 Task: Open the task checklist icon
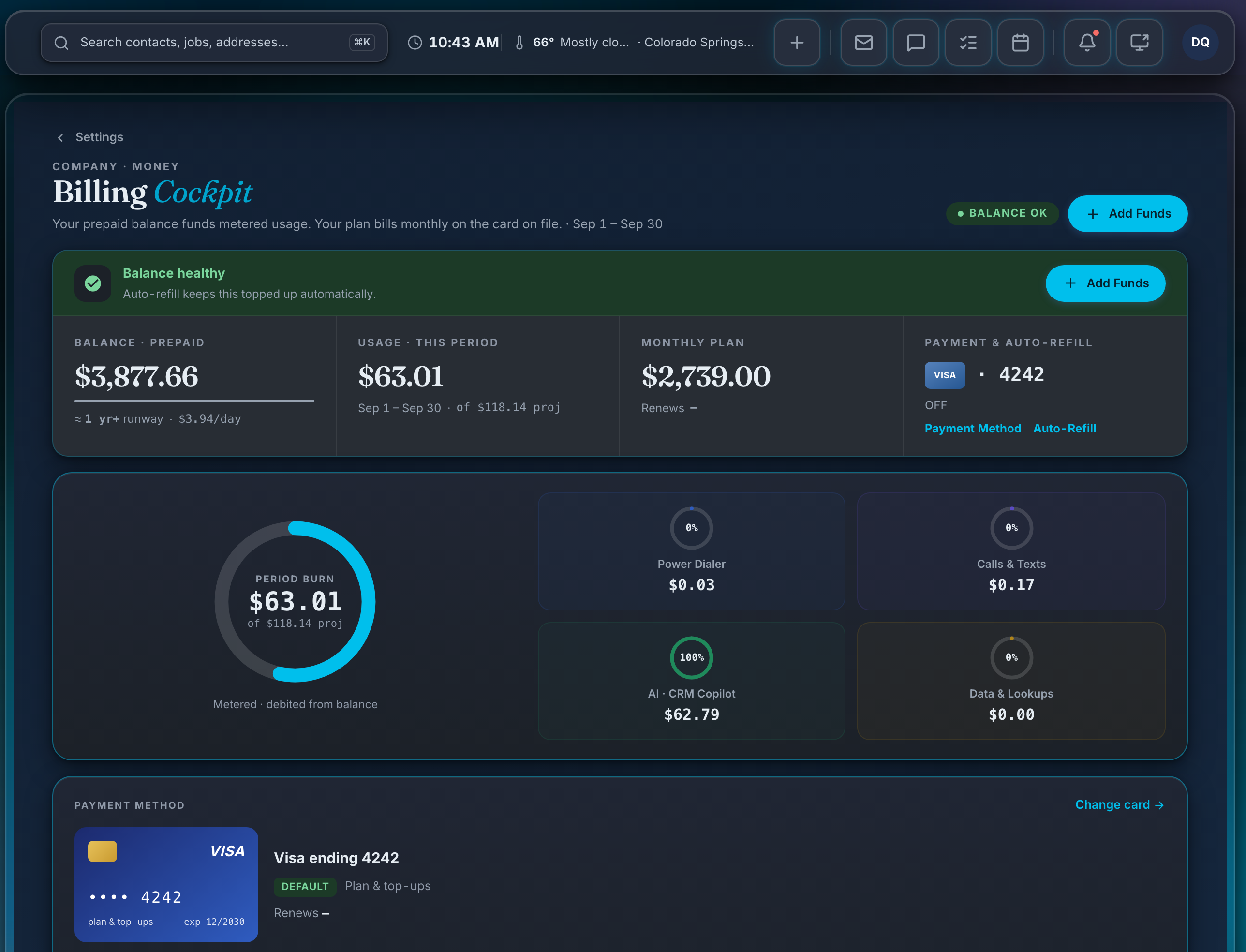click(968, 43)
